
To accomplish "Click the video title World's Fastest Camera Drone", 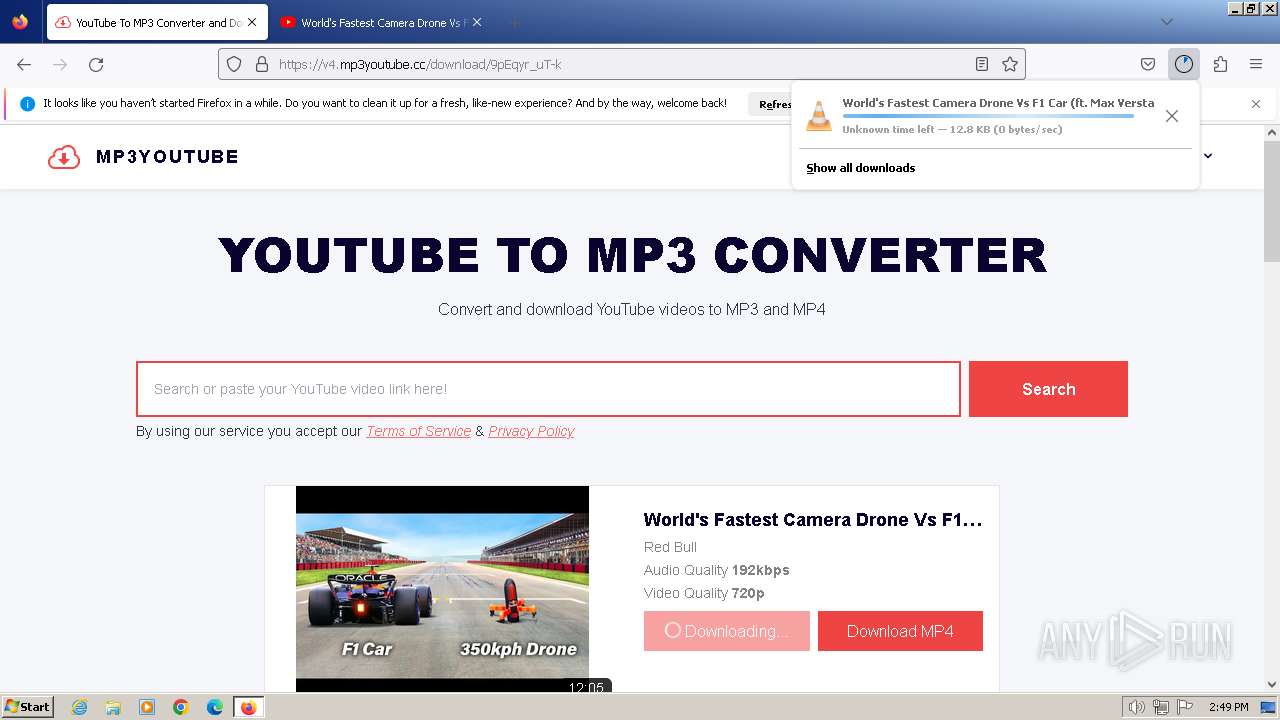I will (813, 520).
